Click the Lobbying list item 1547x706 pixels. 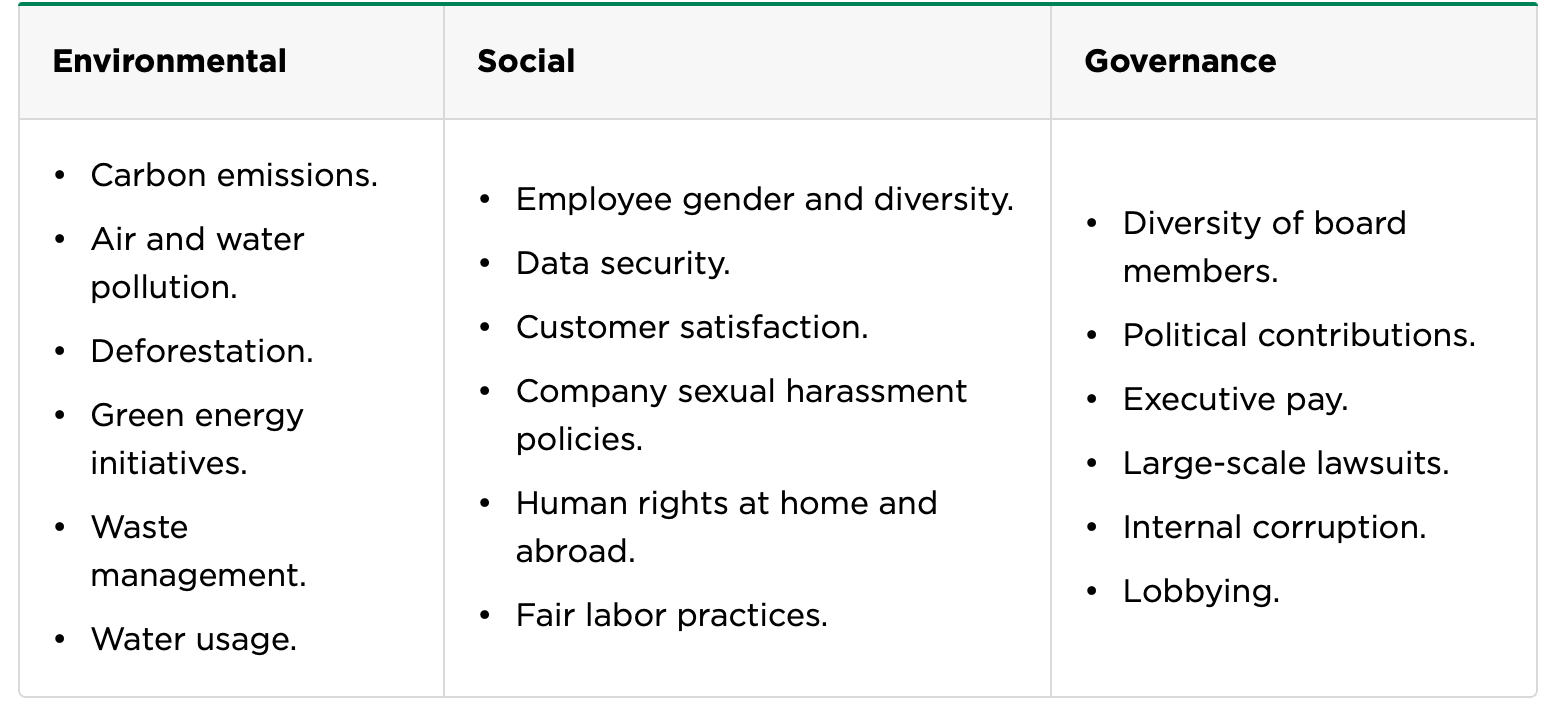1200,591
